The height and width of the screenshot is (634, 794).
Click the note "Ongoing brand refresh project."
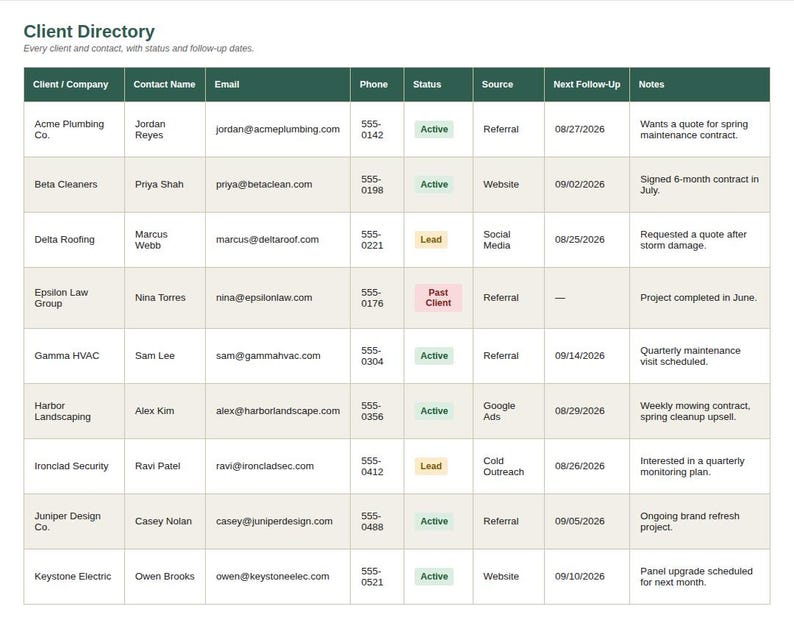click(690, 522)
